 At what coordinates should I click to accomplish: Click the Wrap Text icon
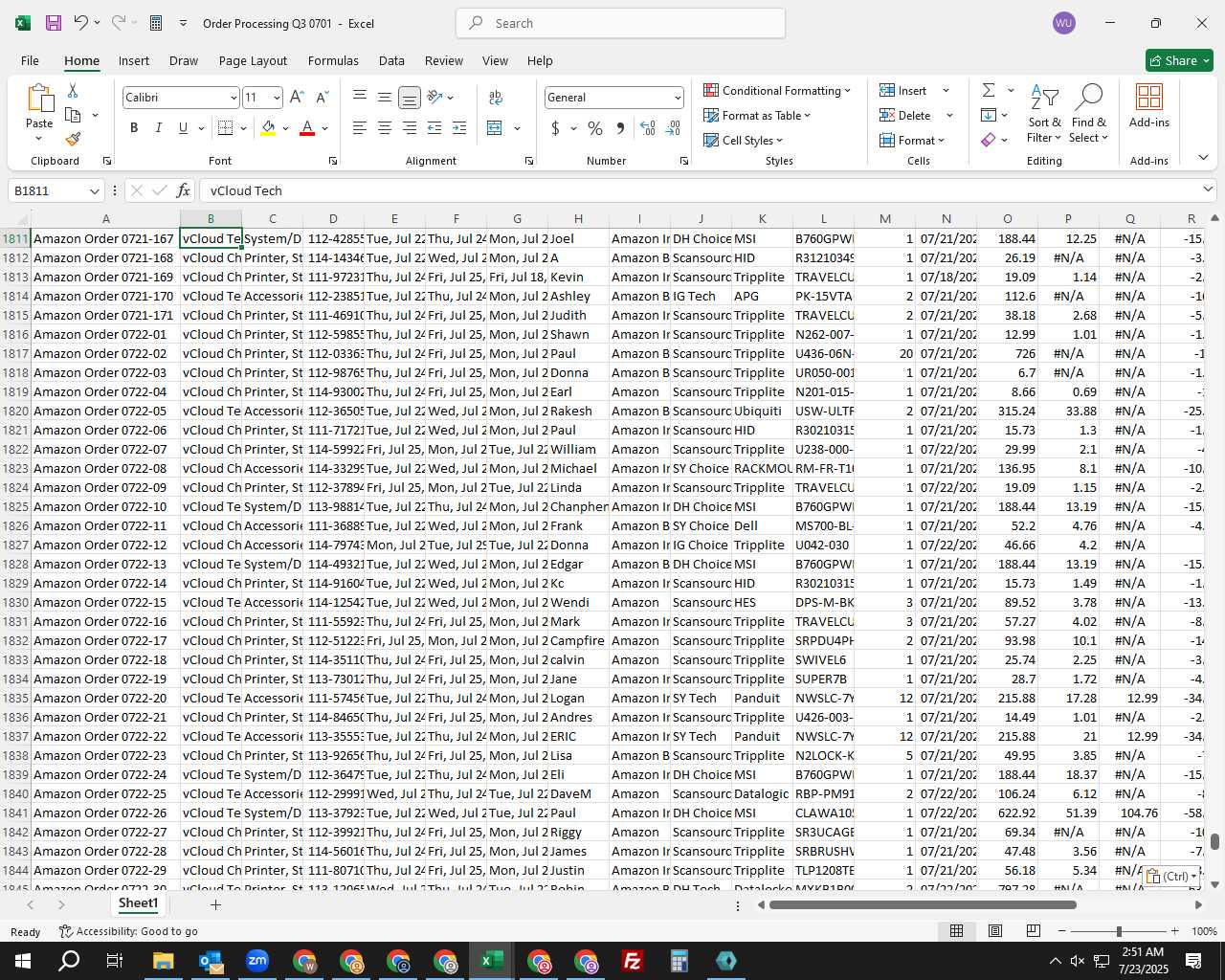point(496,98)
